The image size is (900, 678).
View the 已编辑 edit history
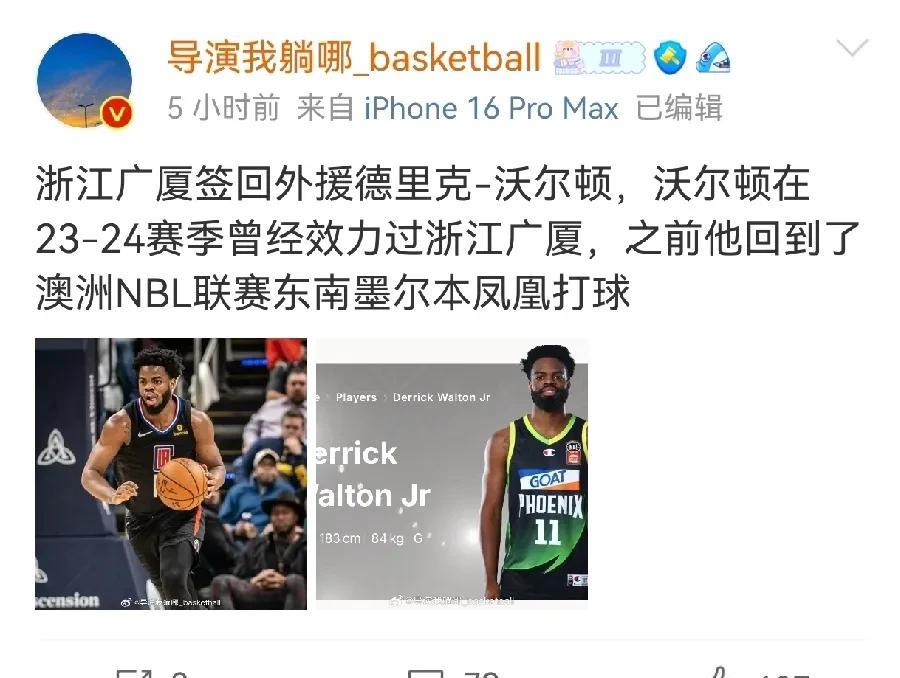(x=679, y=109)
